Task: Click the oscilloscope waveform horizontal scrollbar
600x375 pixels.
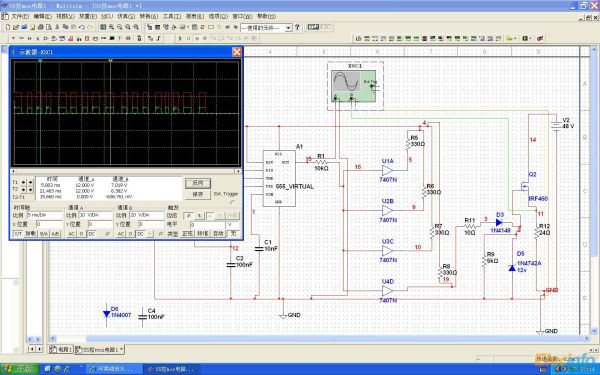Action: (126, 171)
